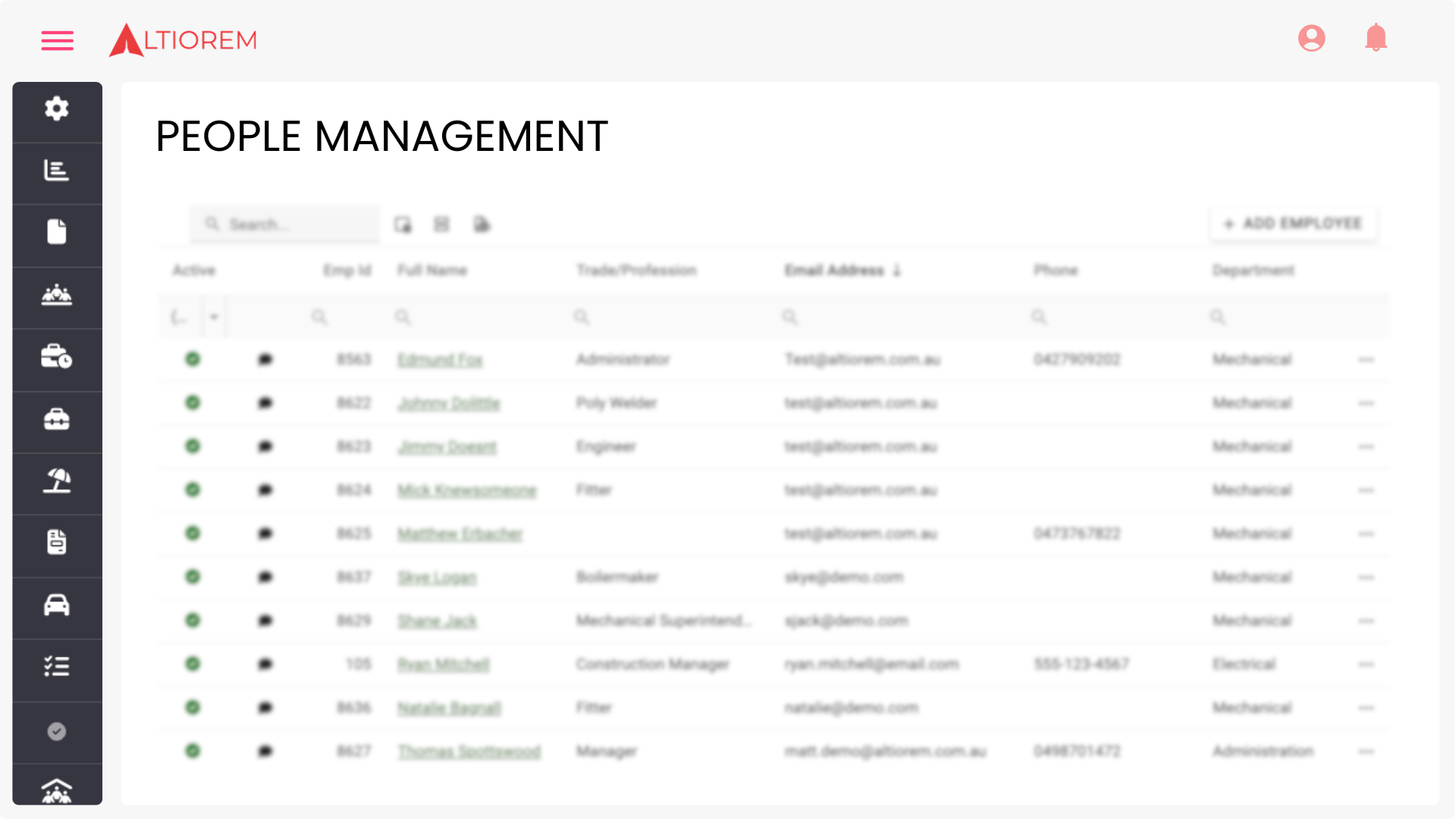
Task: Sort by Email Address column header
Action: click(834, 271)
